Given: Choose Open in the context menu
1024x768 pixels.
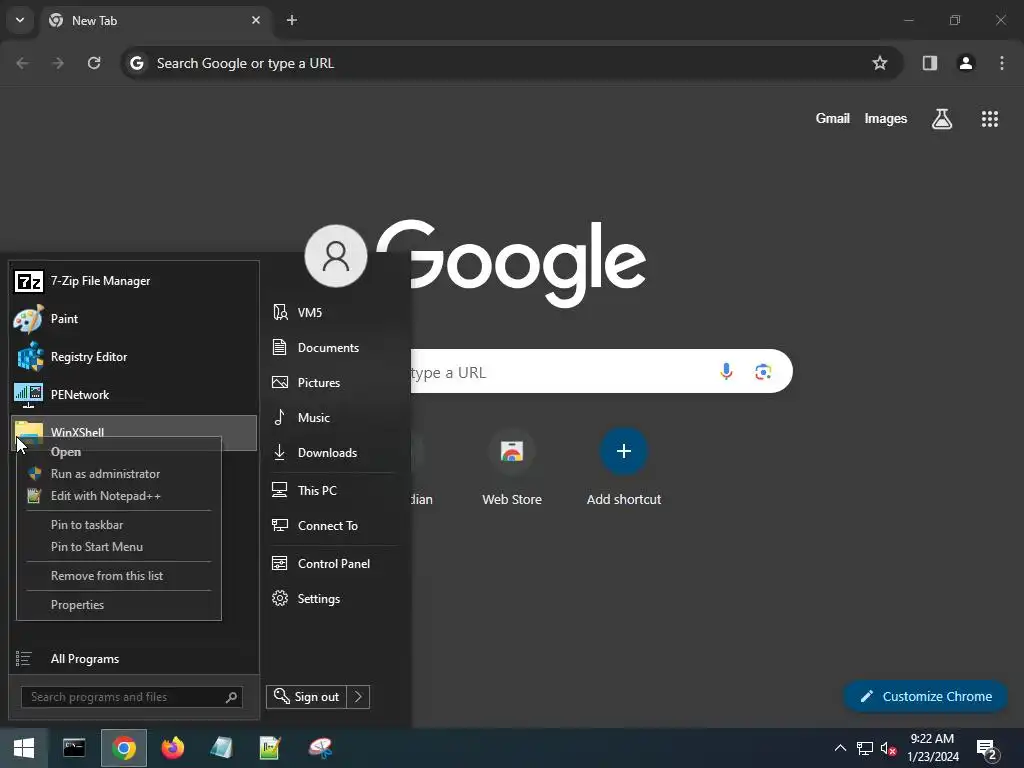Looking at the screenshot, I should click(118, 452).
